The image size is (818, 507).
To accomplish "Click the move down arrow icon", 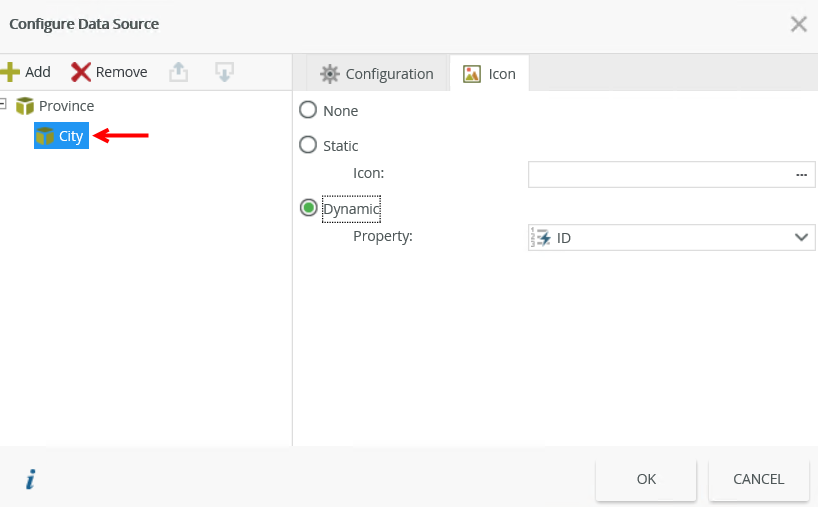I will (224, 72).
